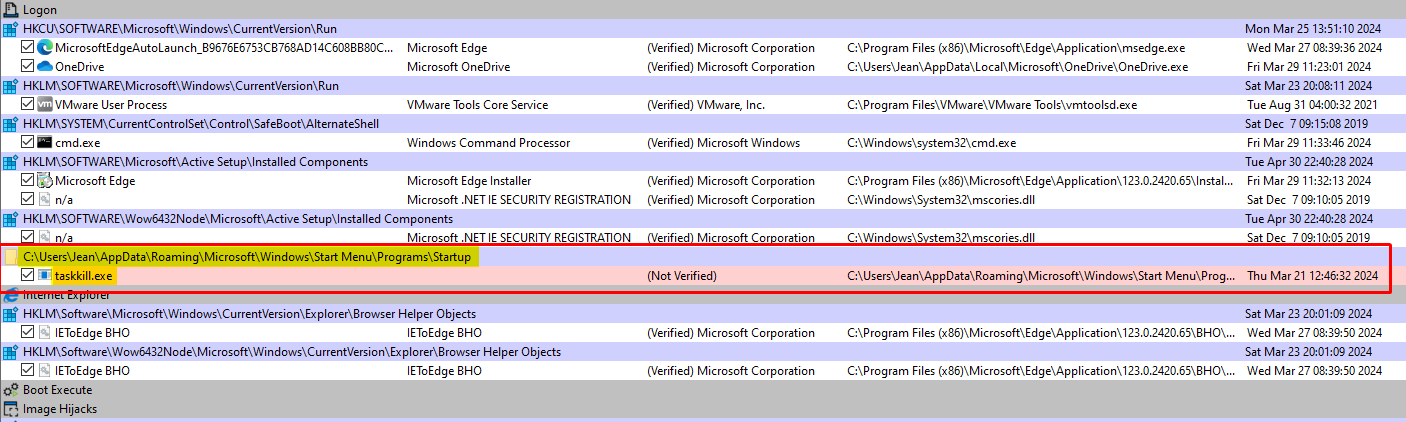Click the Microsoft Edge installer icon

(x=45, y=180)
